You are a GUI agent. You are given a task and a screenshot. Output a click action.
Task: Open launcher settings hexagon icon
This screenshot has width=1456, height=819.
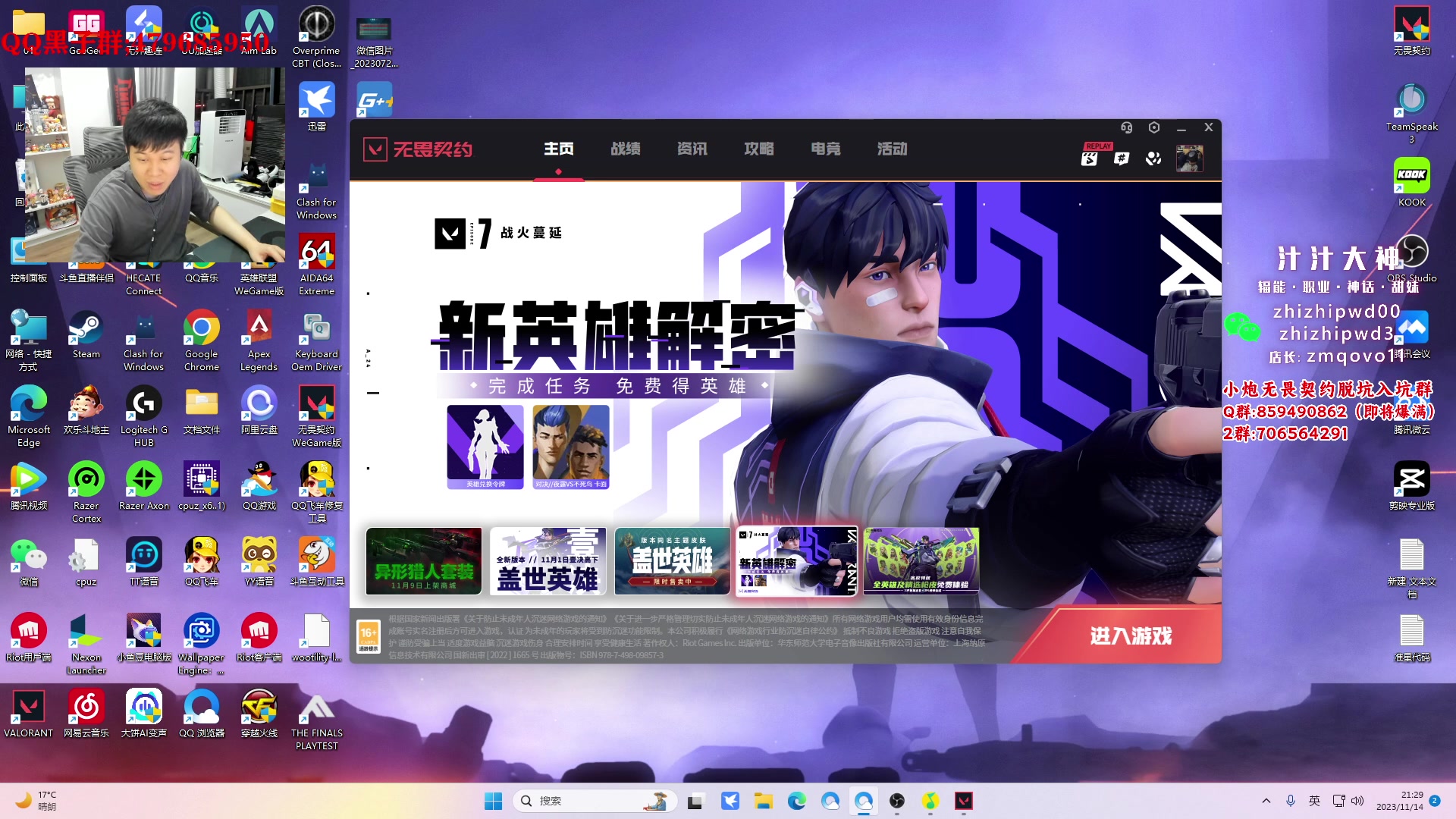coord(1153,127)
